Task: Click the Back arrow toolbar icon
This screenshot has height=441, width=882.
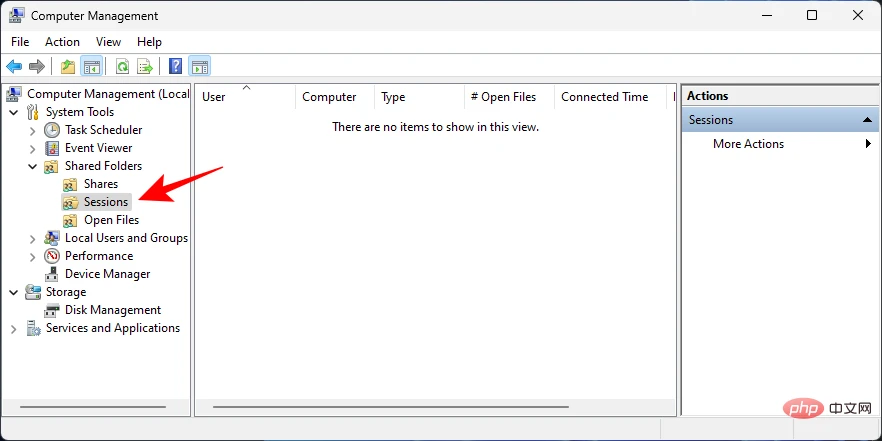Action: point(14,67)
